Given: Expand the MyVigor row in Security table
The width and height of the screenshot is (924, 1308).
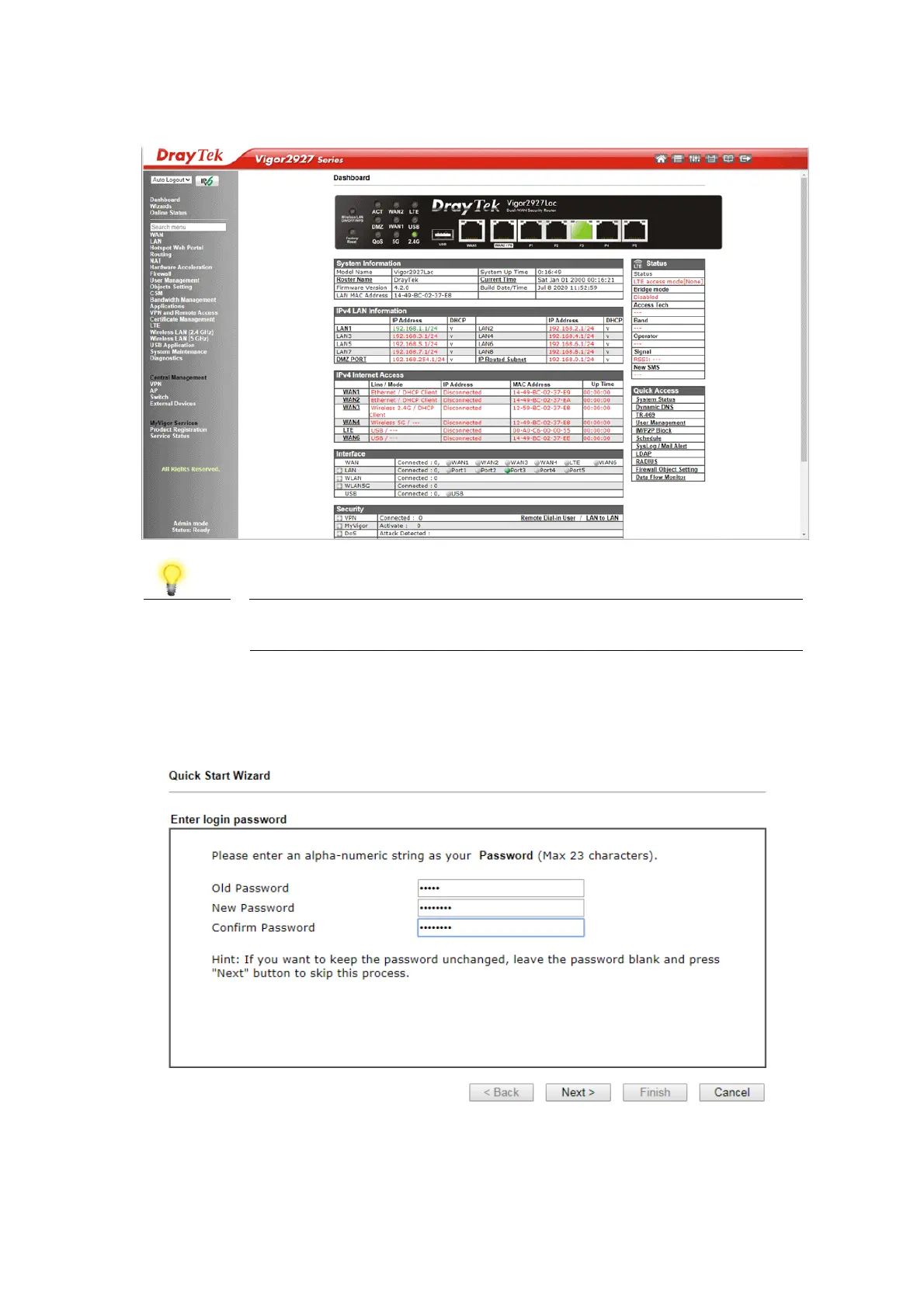Looking at the screenshot, I should pos(339,526).
